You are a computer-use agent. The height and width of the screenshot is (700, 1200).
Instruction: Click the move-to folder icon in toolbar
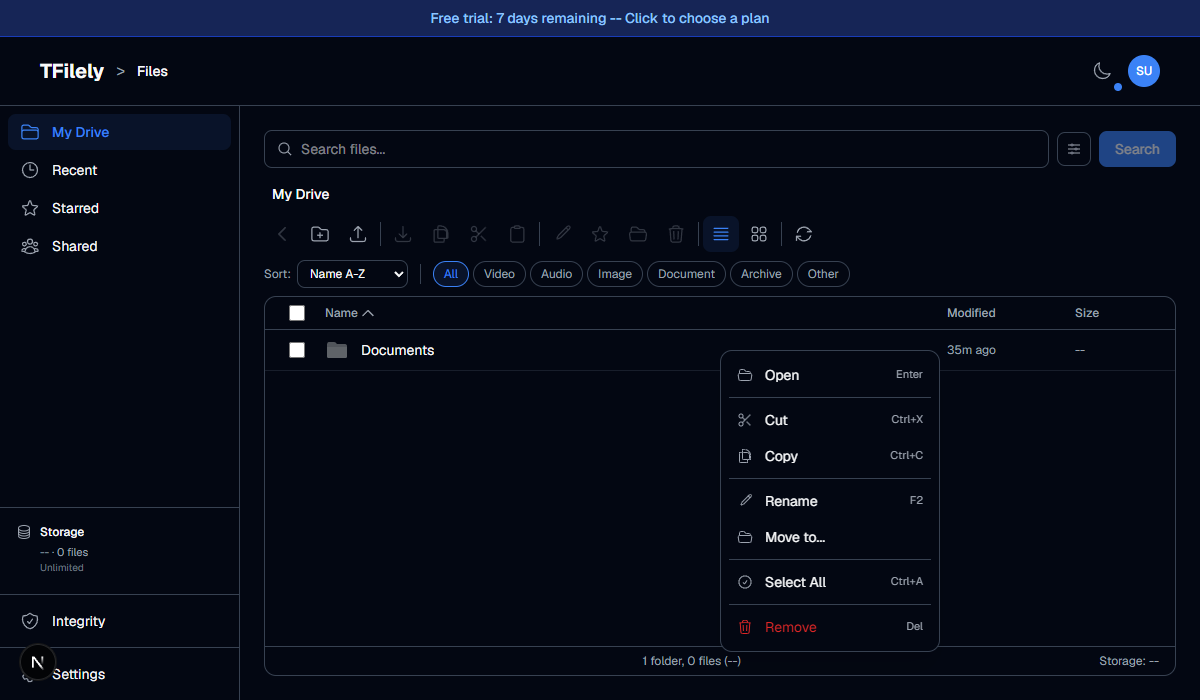pos(638,234)
